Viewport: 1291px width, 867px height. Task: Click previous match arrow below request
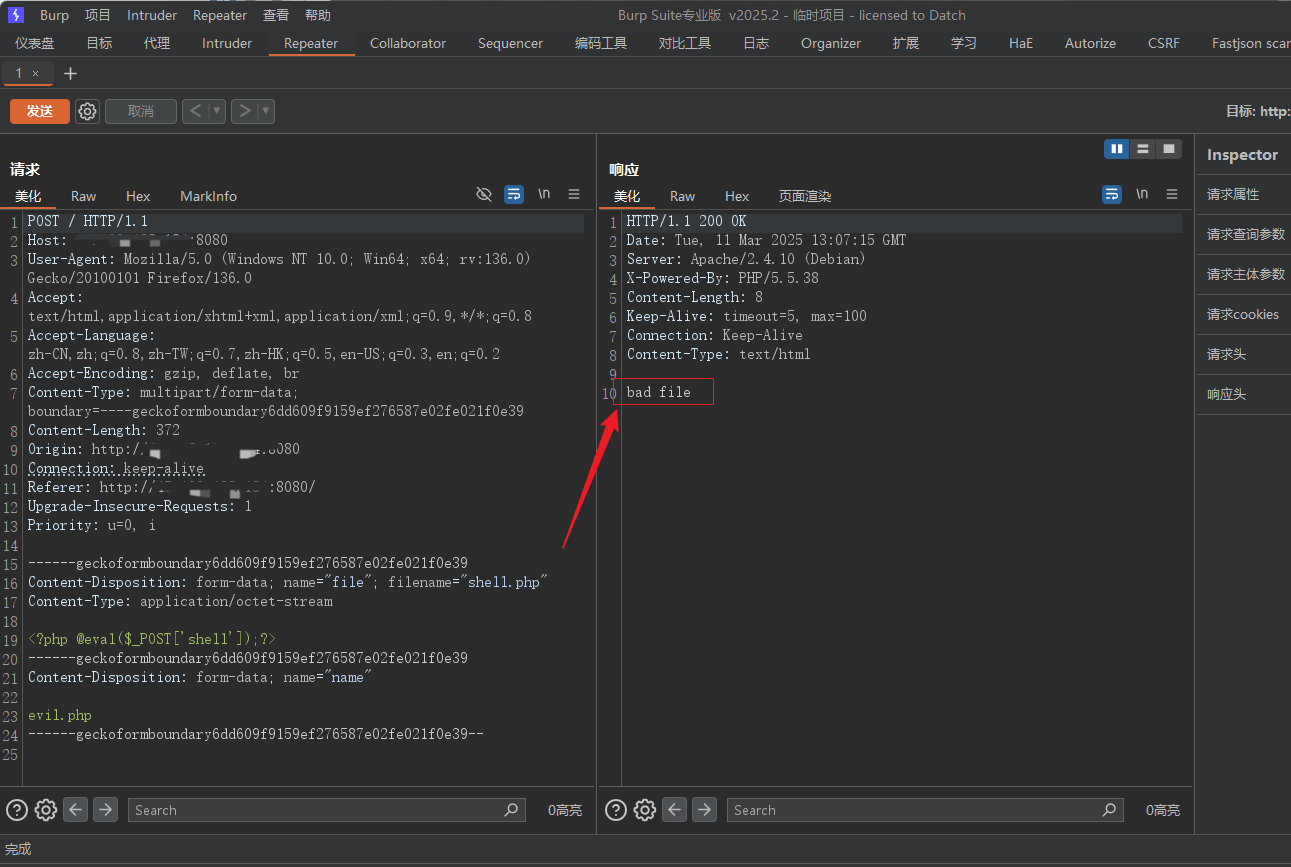76,809
